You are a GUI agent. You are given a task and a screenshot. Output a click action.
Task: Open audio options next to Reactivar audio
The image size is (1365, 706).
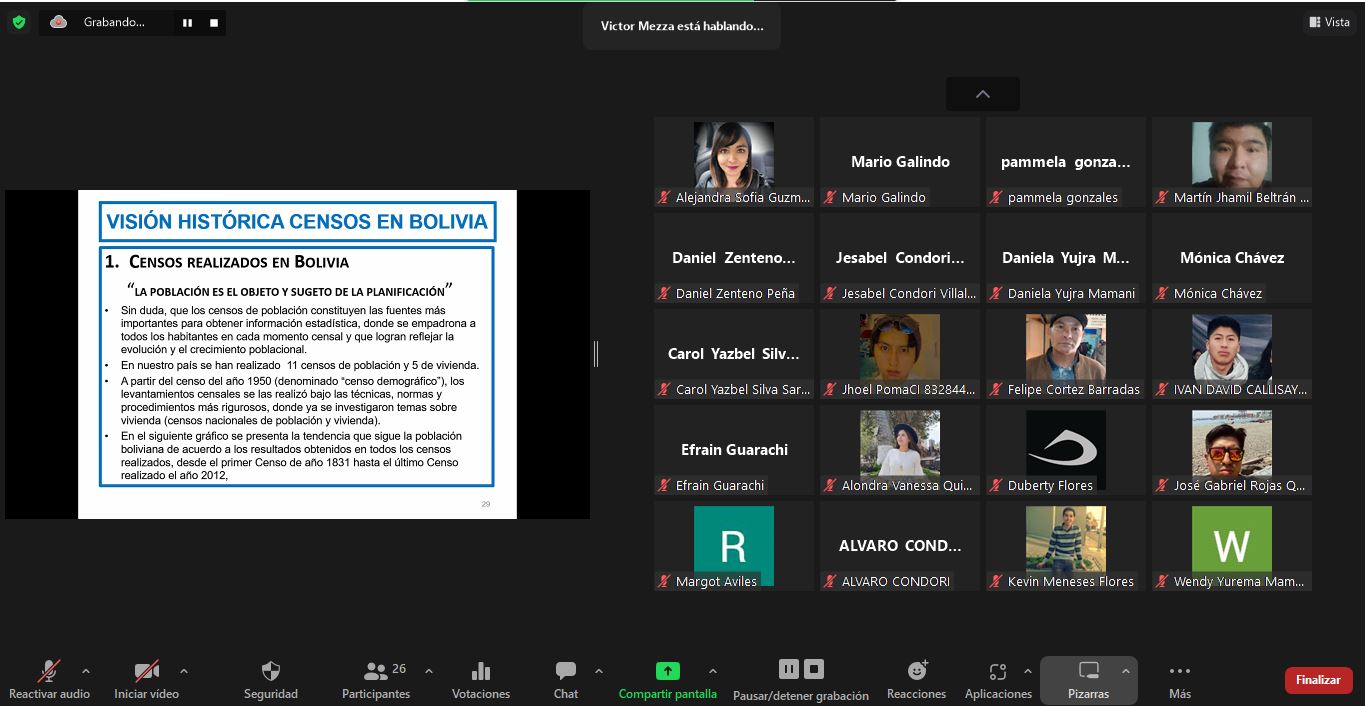[86, 672]
